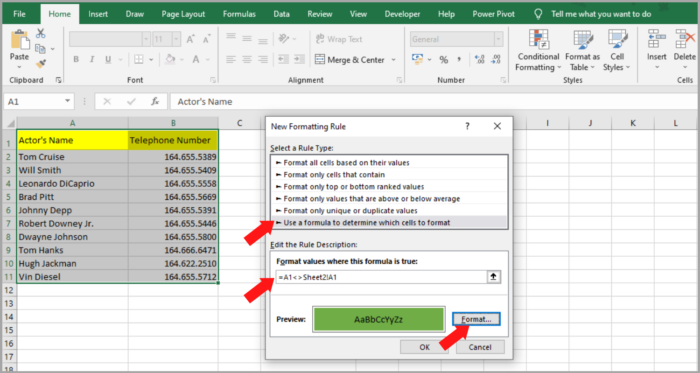This screenshot has width=700, height=373.
Task: Open the Conditional Formatting menu
Action: point(538,50)
